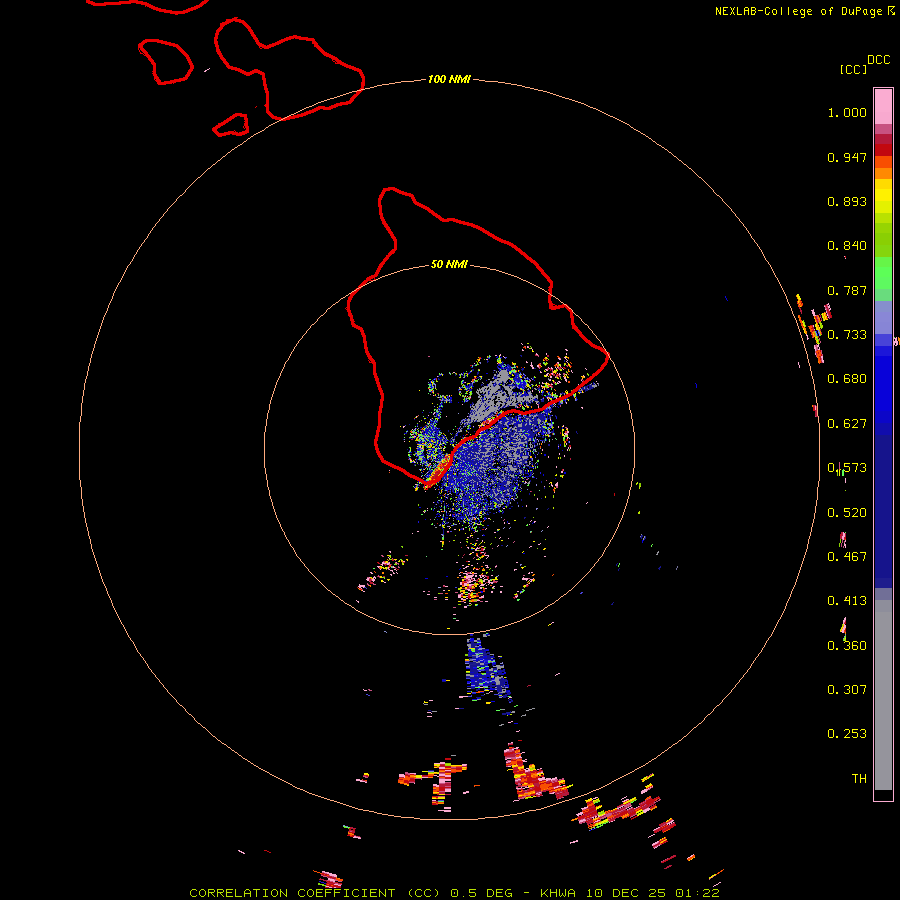
Task: Click the NEXLAB-College of DuPage credit text
Action: (798, 11)
